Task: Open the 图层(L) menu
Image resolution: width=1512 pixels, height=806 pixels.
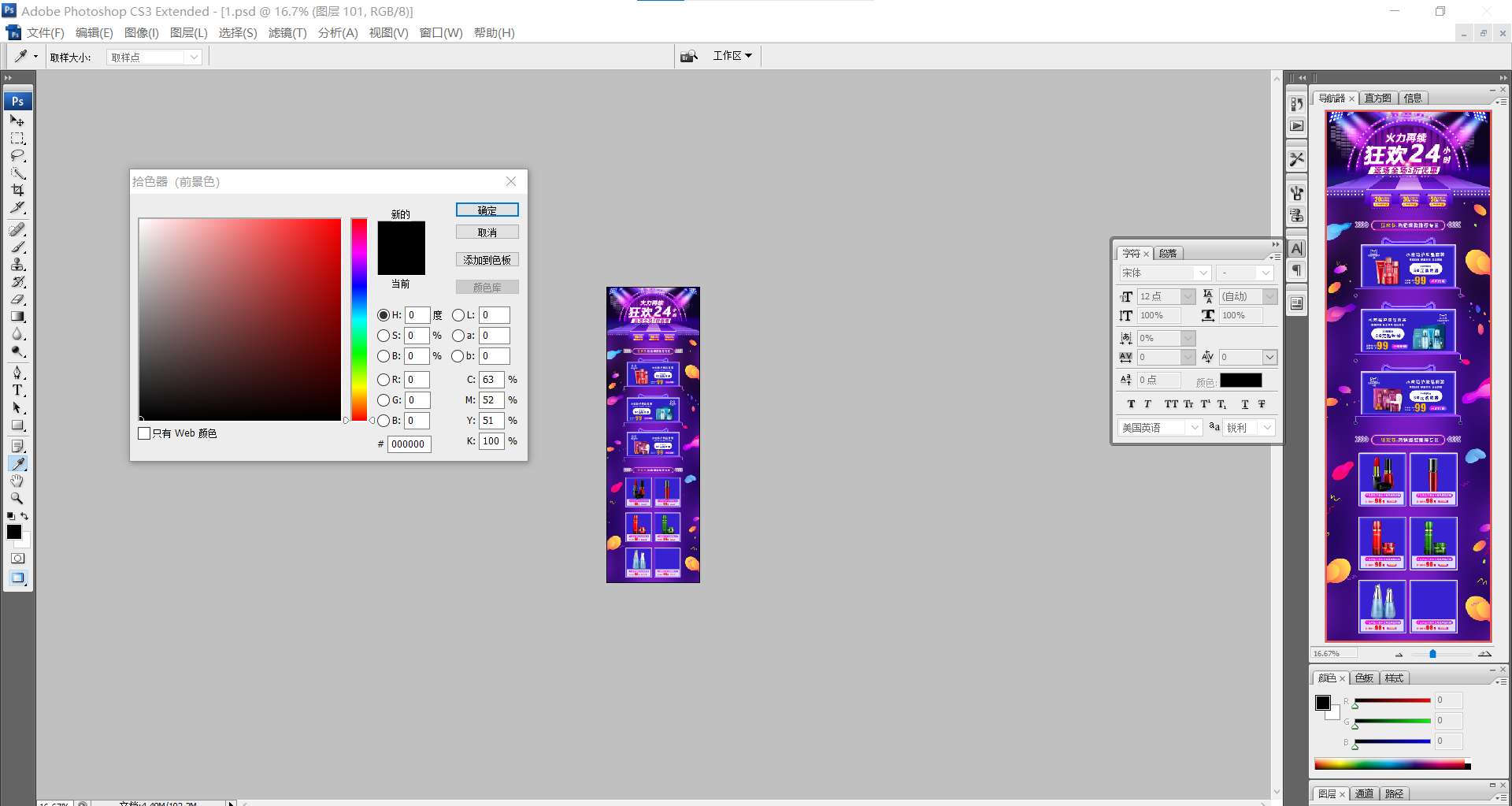Action: click(188, 32)
